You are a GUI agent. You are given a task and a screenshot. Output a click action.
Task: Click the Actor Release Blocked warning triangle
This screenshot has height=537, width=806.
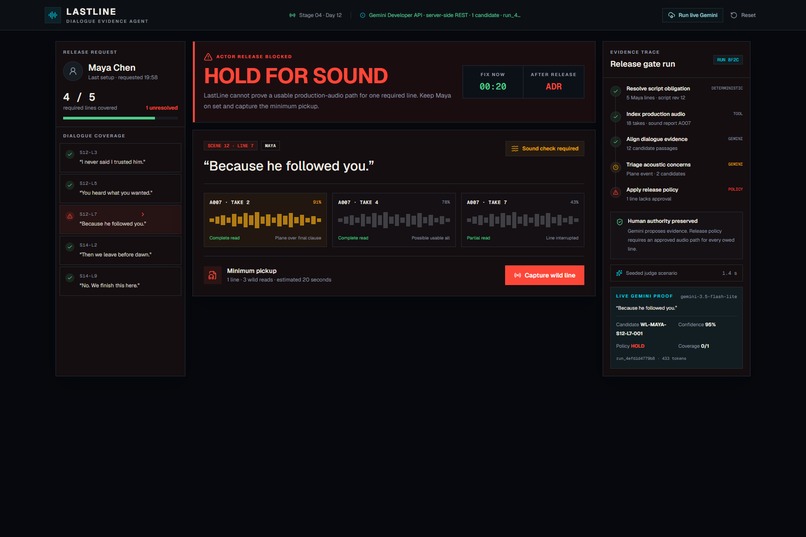208,57
